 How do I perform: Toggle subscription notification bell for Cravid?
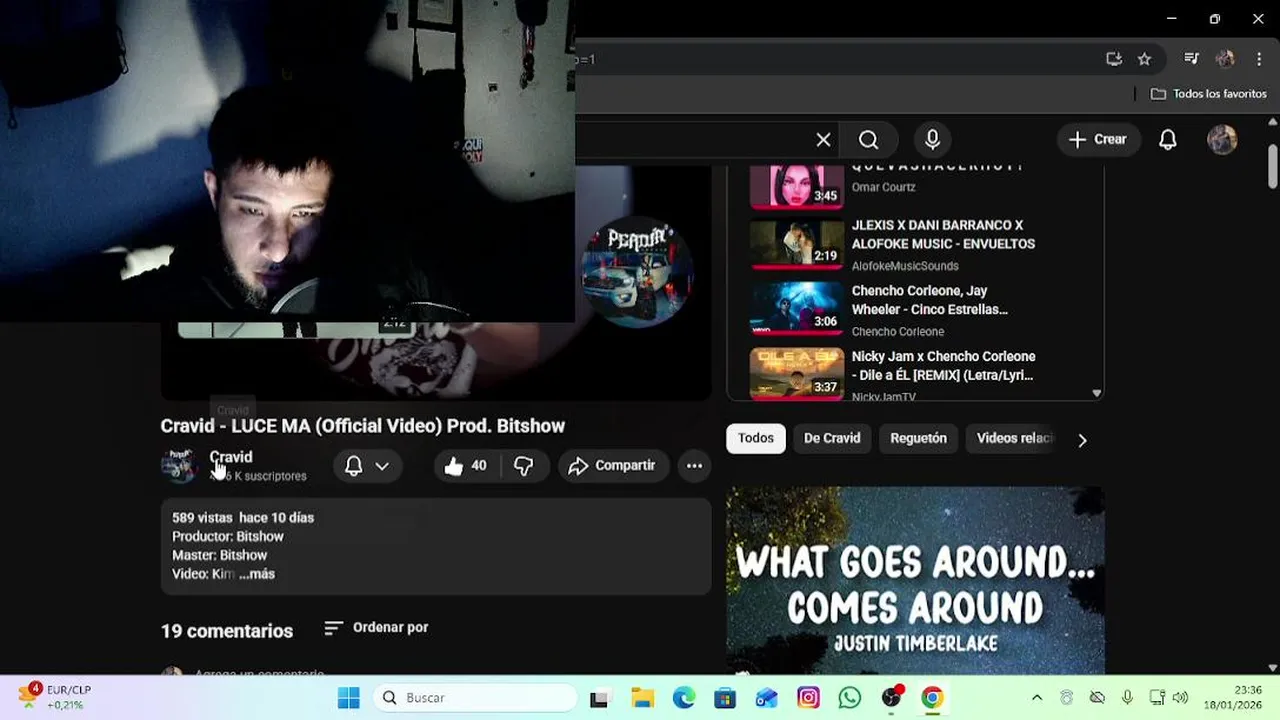click(367, 466)
